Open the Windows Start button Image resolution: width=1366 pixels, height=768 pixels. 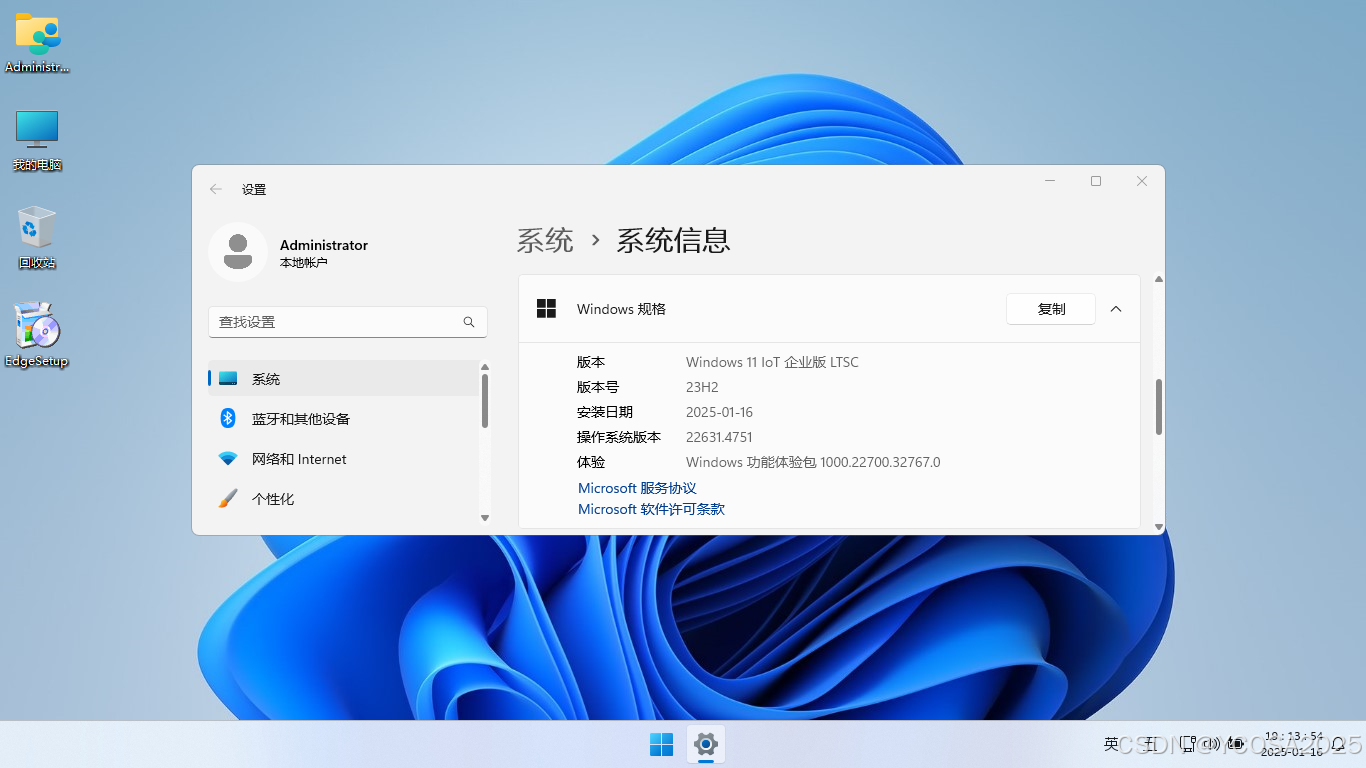pos(662,744)
